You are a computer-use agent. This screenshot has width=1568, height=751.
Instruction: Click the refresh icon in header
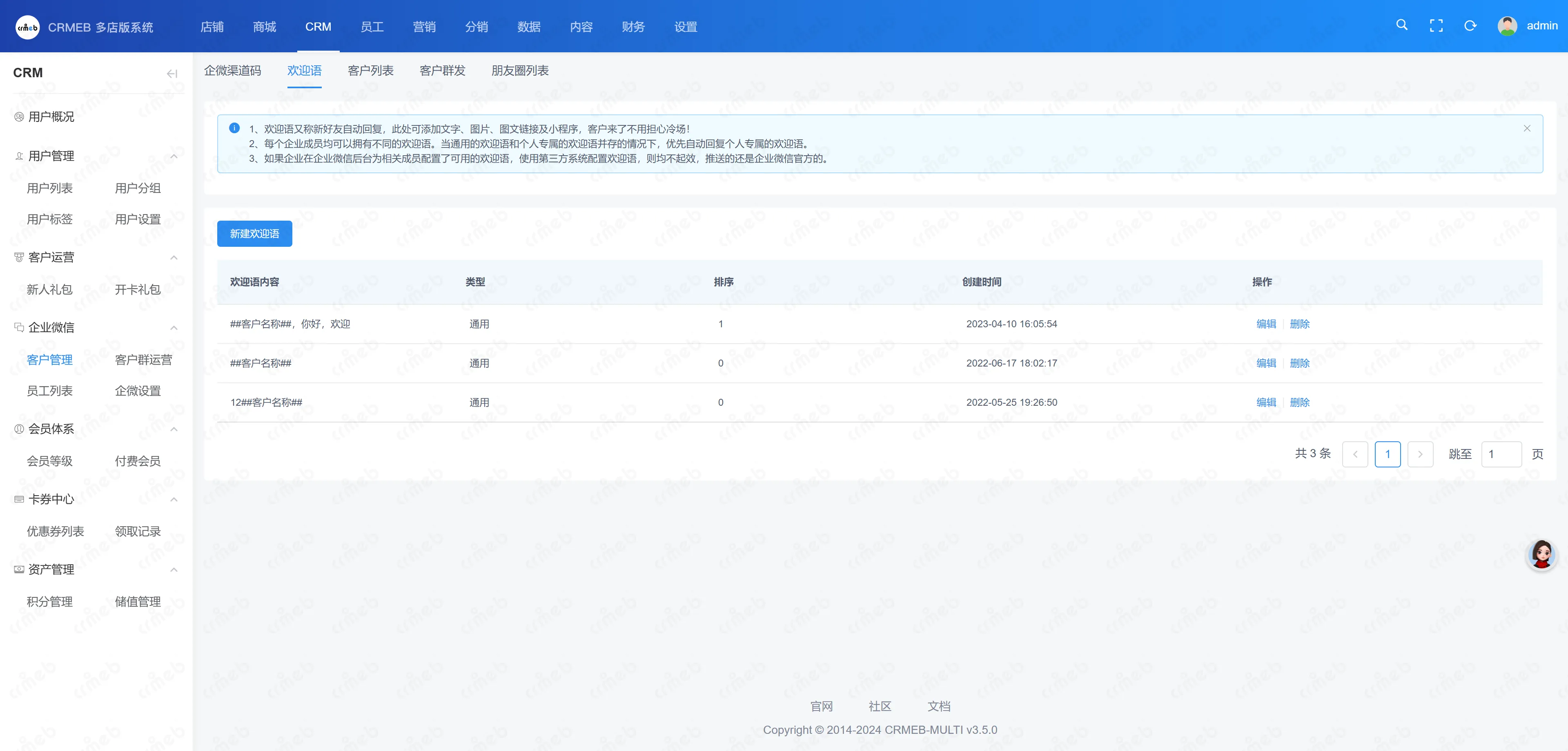click(x=1470, y=26)
